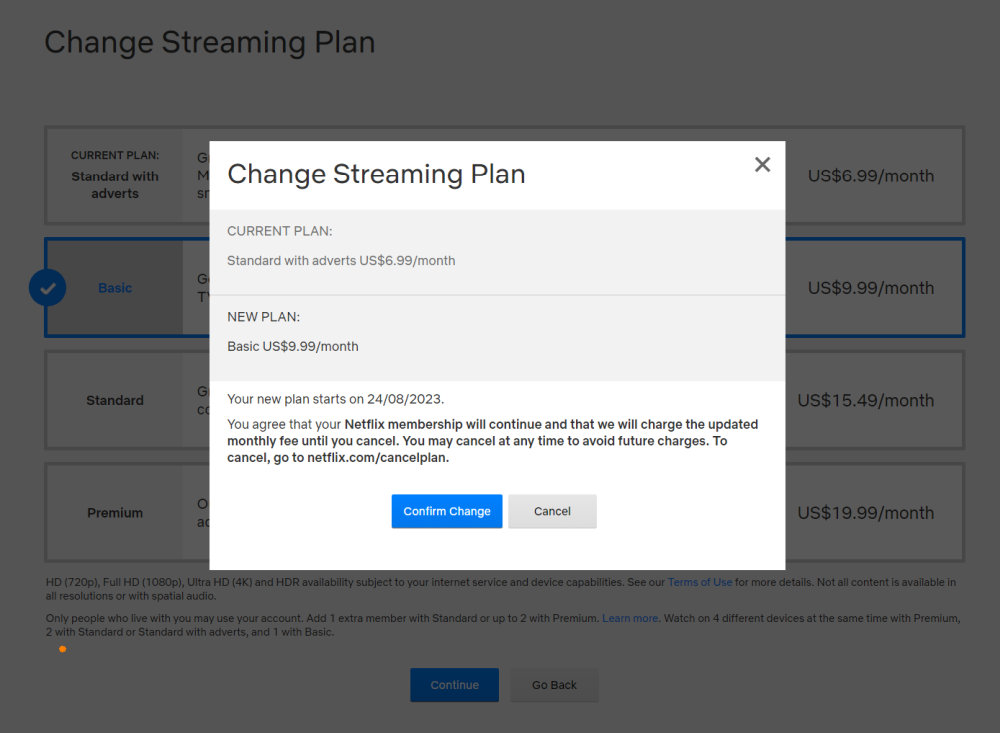The width and height of the screenshot is (1000, 733).
Task: Click the dialog's Change Streaming Plan title
Action: [x=376, y=174]
